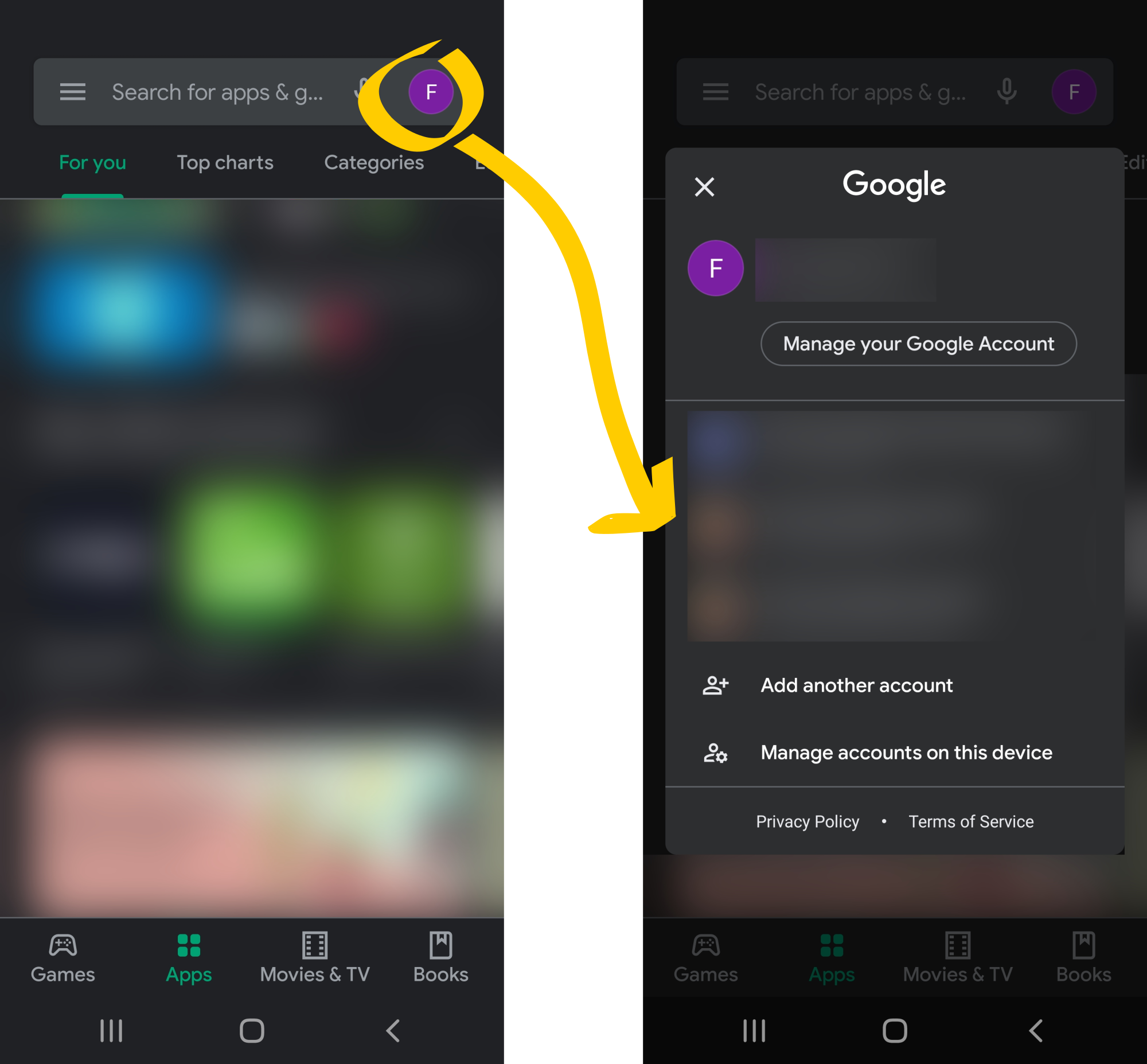
Task: Select the Top charts tab
Action: tap(225, 163)
